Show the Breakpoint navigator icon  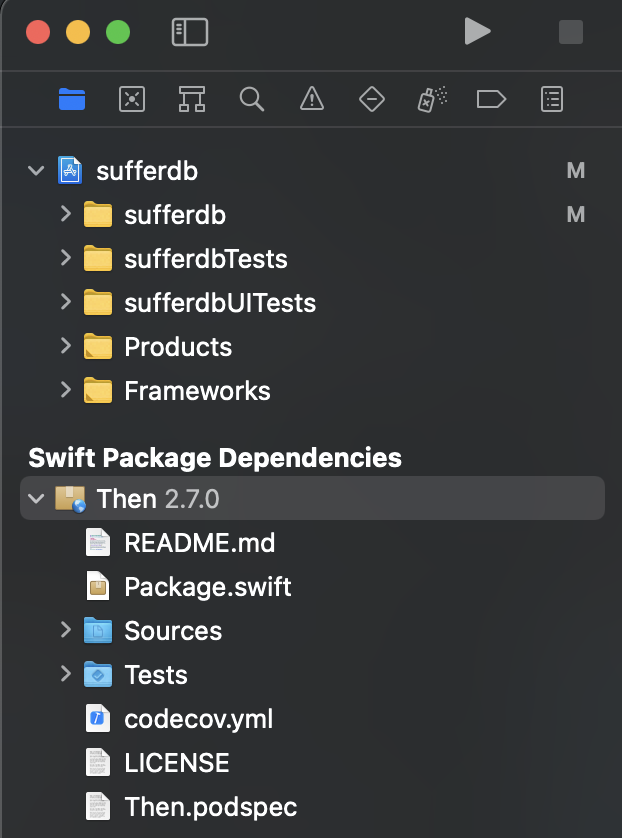491,99
